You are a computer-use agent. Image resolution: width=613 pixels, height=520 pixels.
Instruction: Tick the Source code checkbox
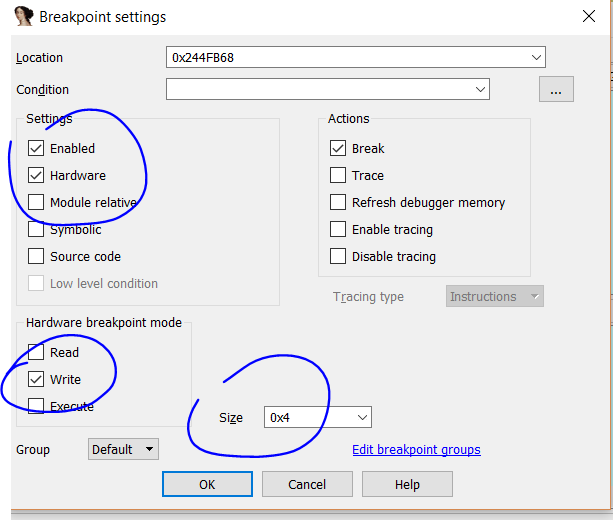click(37, 257)
